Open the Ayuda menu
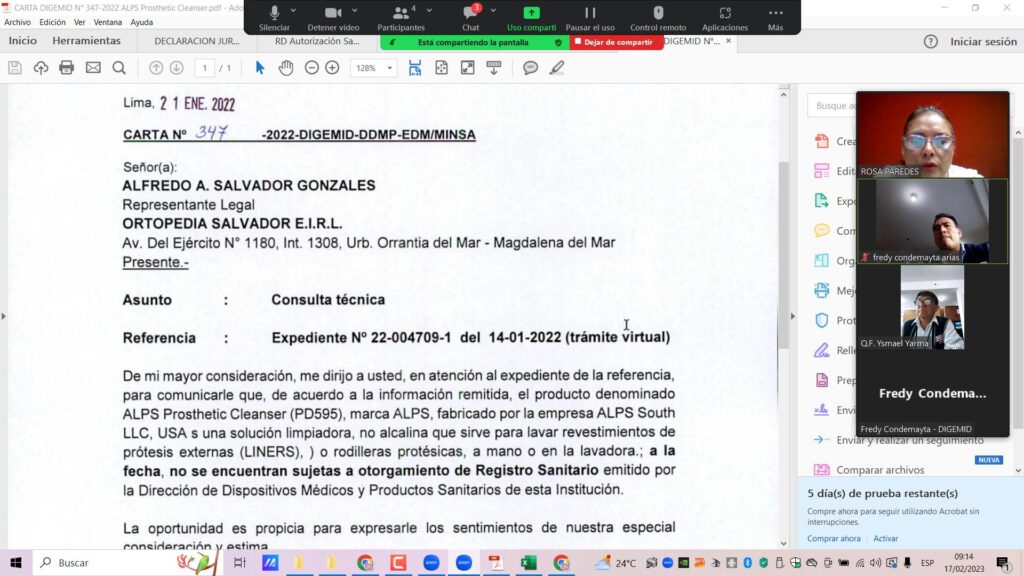Viewport: 1024px width, 576px height. (142, 22)
